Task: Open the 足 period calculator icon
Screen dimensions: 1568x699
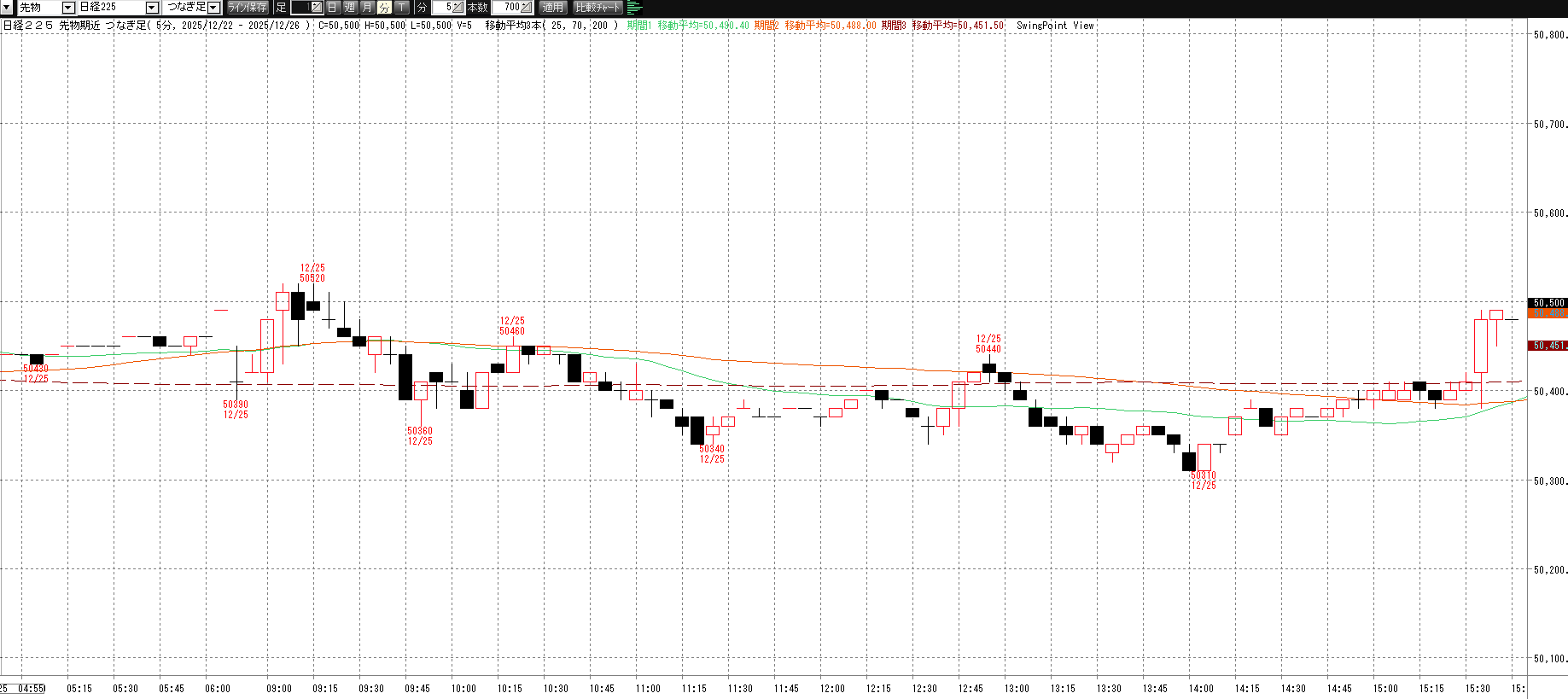Action: pos(316,8)
